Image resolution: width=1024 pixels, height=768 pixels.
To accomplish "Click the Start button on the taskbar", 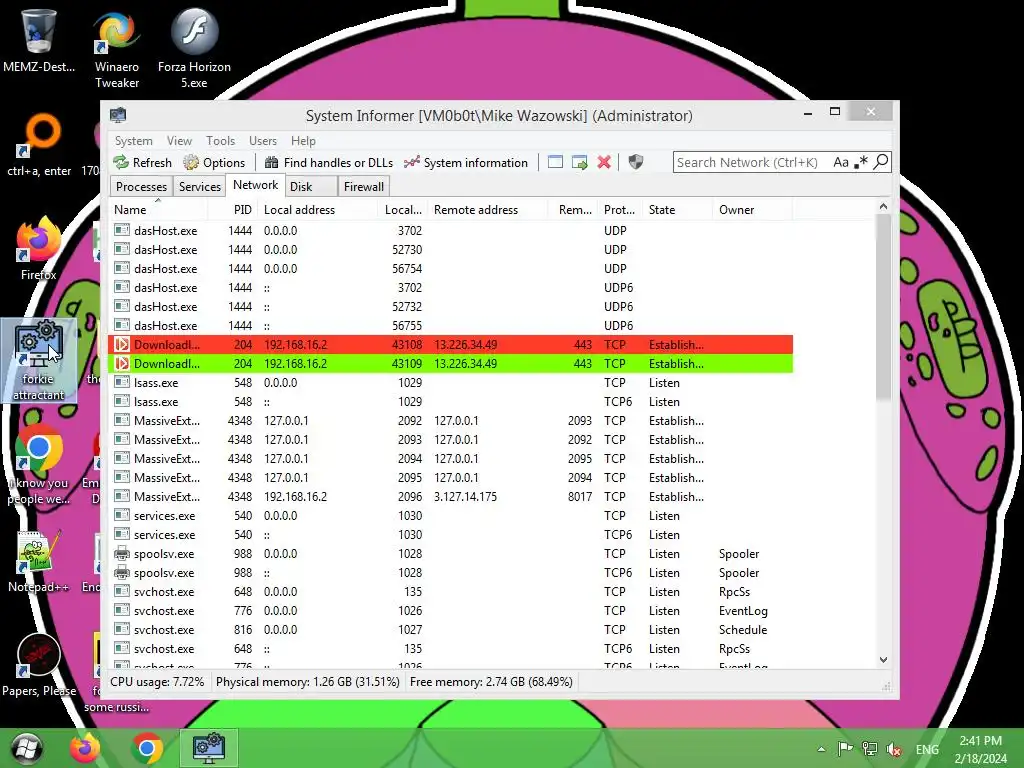I will pos(27,748).
